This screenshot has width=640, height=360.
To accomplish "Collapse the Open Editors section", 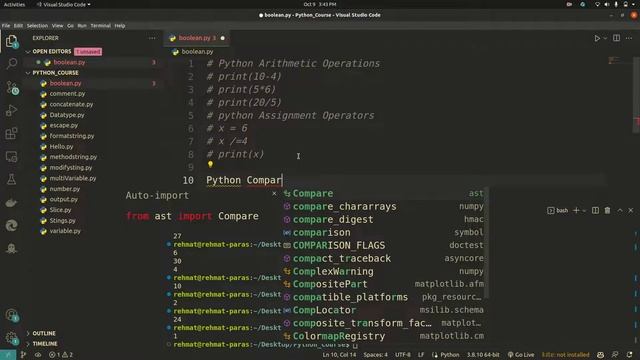I will 51,51.
